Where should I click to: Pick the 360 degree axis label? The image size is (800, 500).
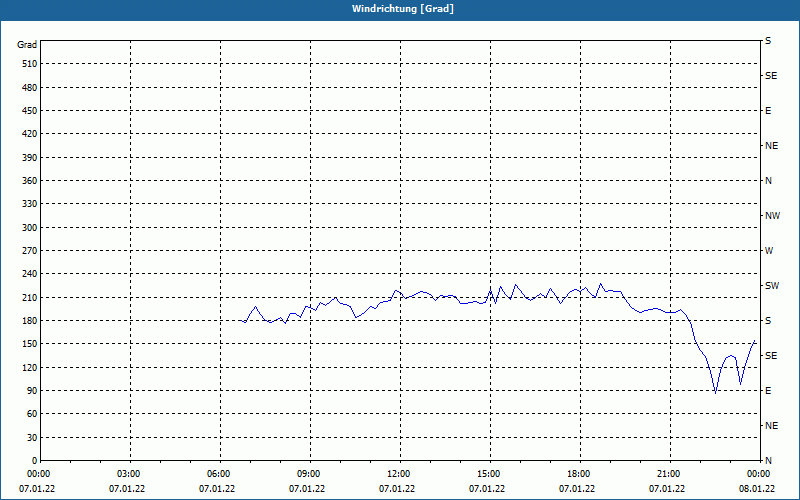tap(30, 181)
